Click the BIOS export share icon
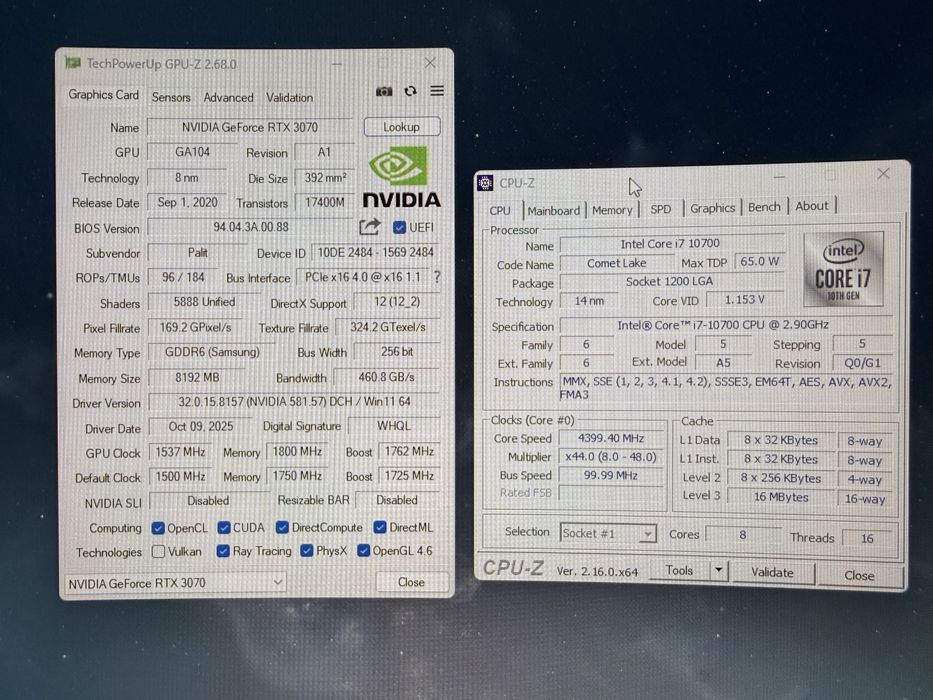Screen dimensions: 933x700 (370, 227)
